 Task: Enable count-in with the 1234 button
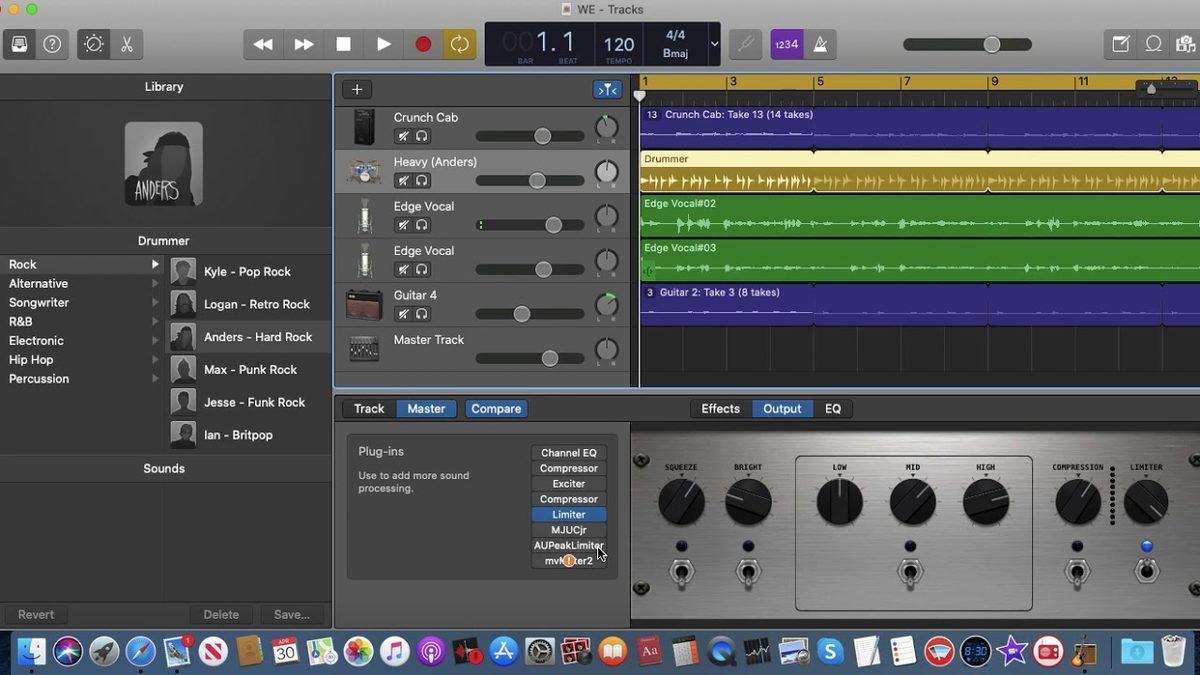(786, 44)
